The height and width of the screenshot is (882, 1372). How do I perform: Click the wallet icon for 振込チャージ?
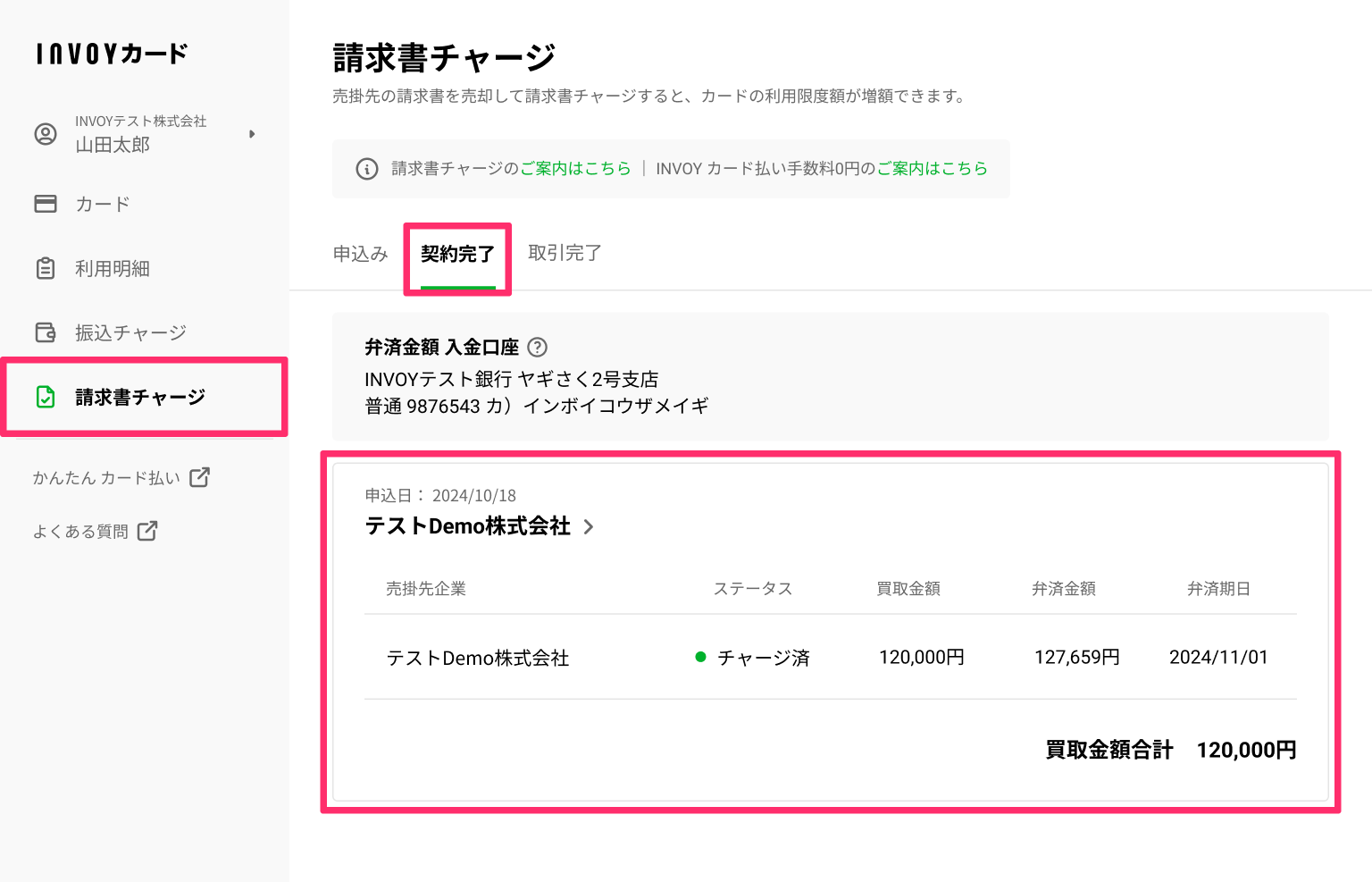[x=46, y=332]
